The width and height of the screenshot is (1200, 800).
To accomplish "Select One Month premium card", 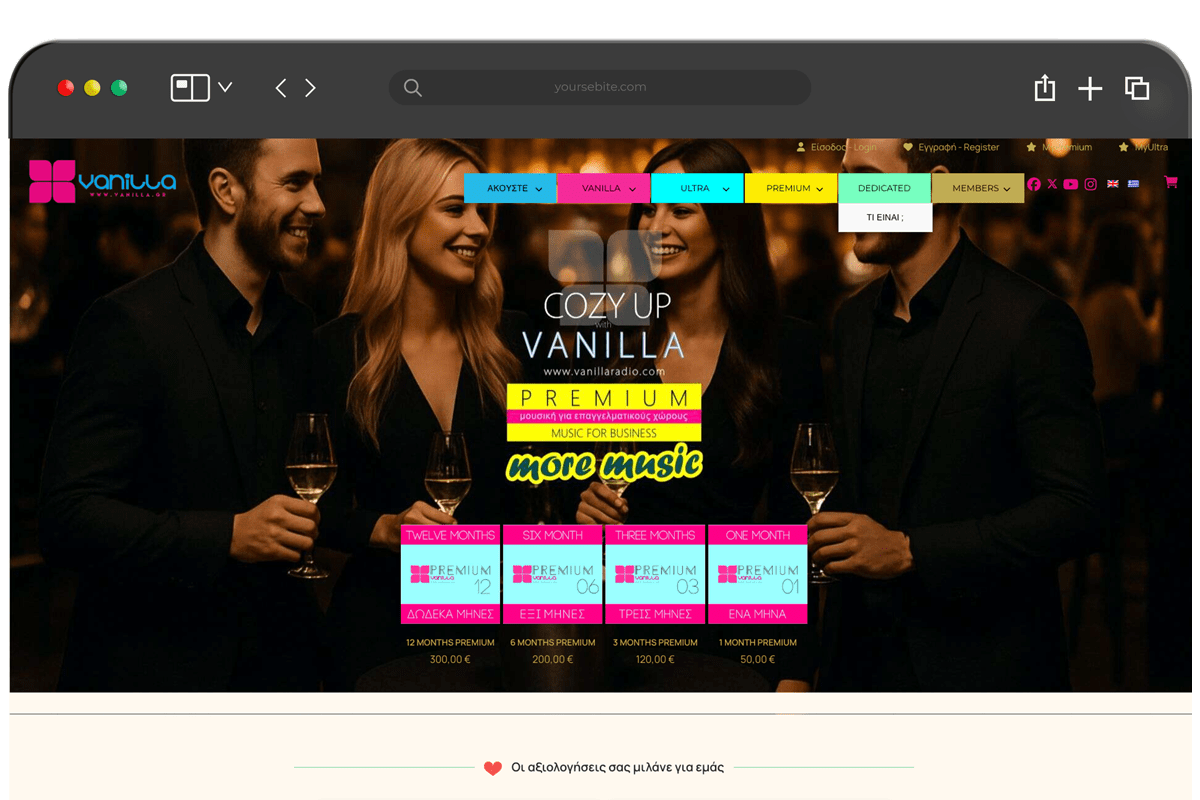I will [757, 575].
